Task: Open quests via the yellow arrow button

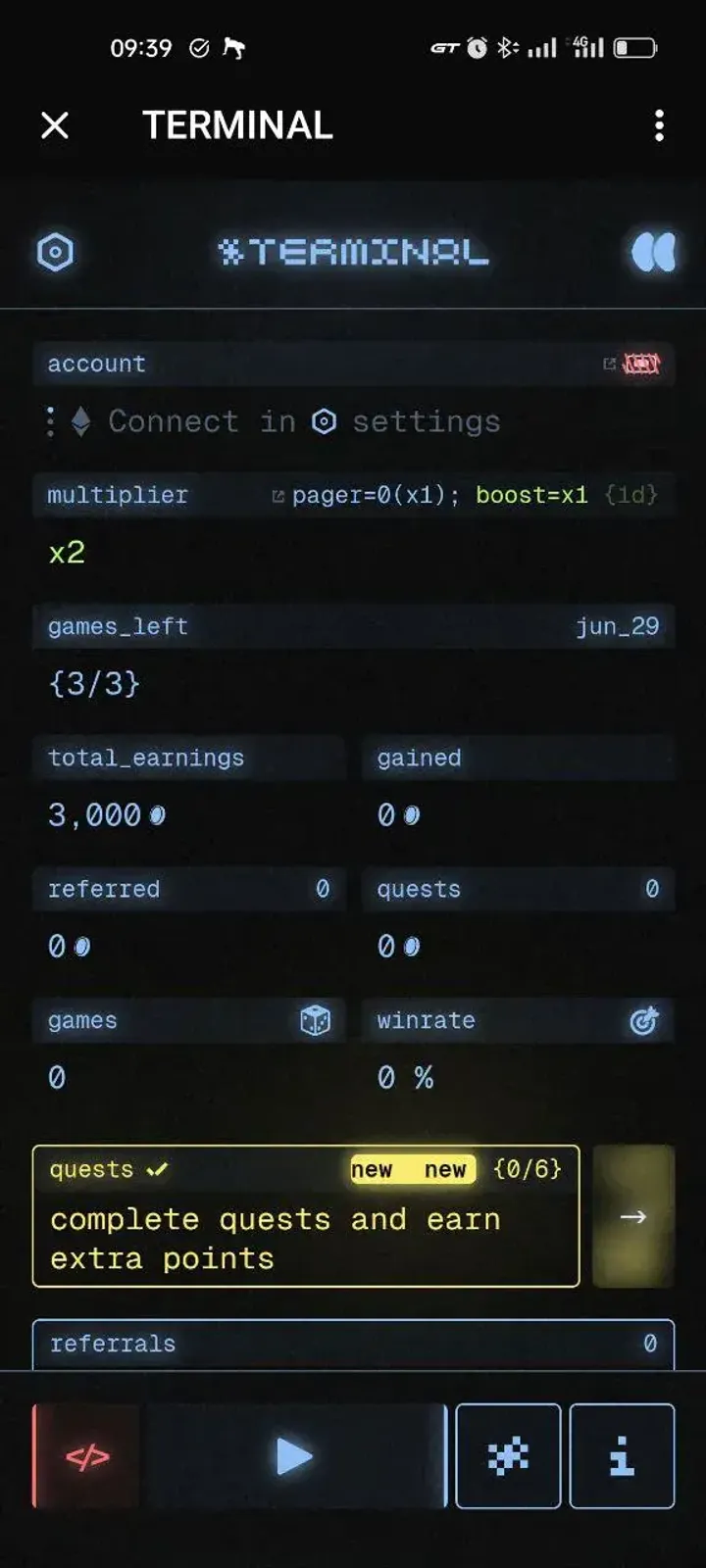Action: tap(632, 1217)
